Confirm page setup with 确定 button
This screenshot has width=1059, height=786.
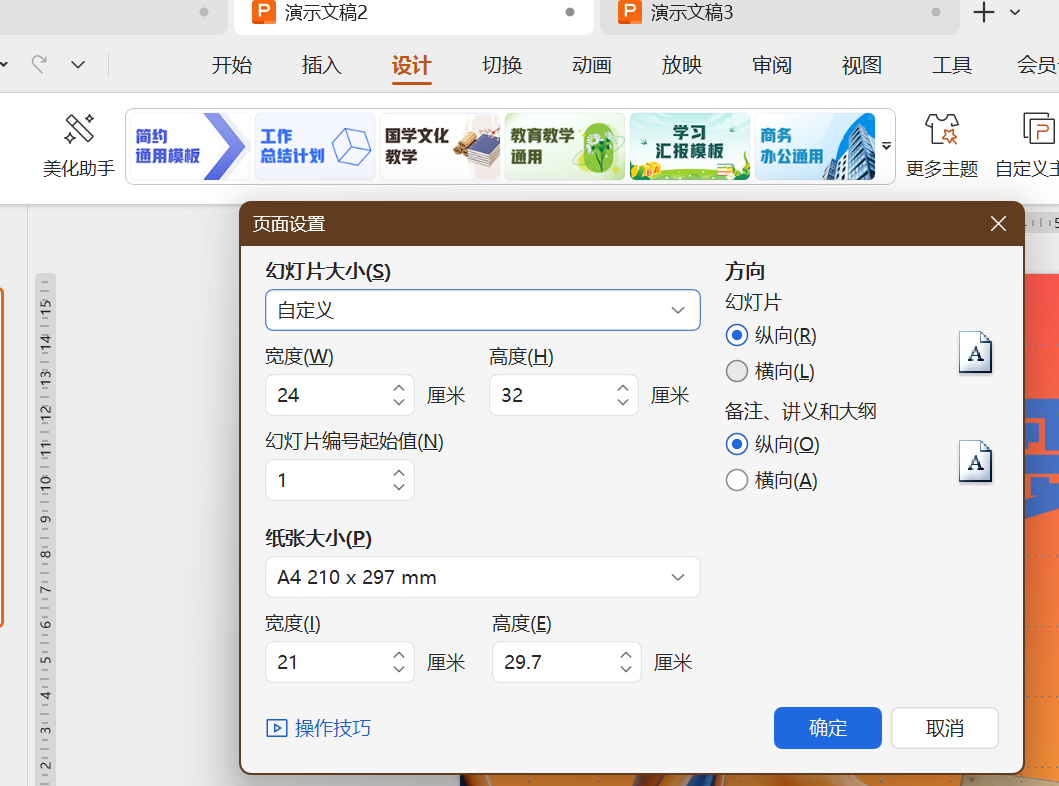(x=827, y=728)
